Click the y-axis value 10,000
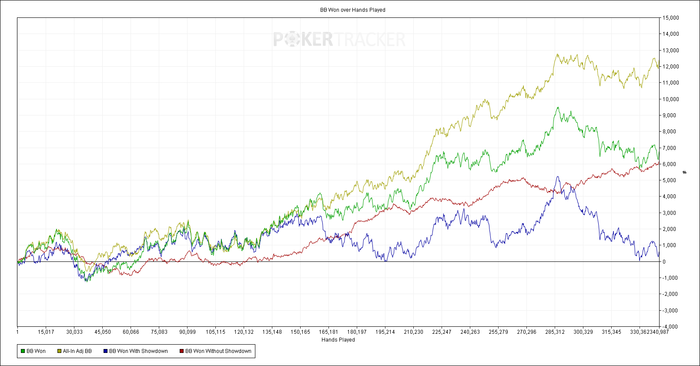Image resolution: width=700 pixels, height=366 pixels. [671, 99]
